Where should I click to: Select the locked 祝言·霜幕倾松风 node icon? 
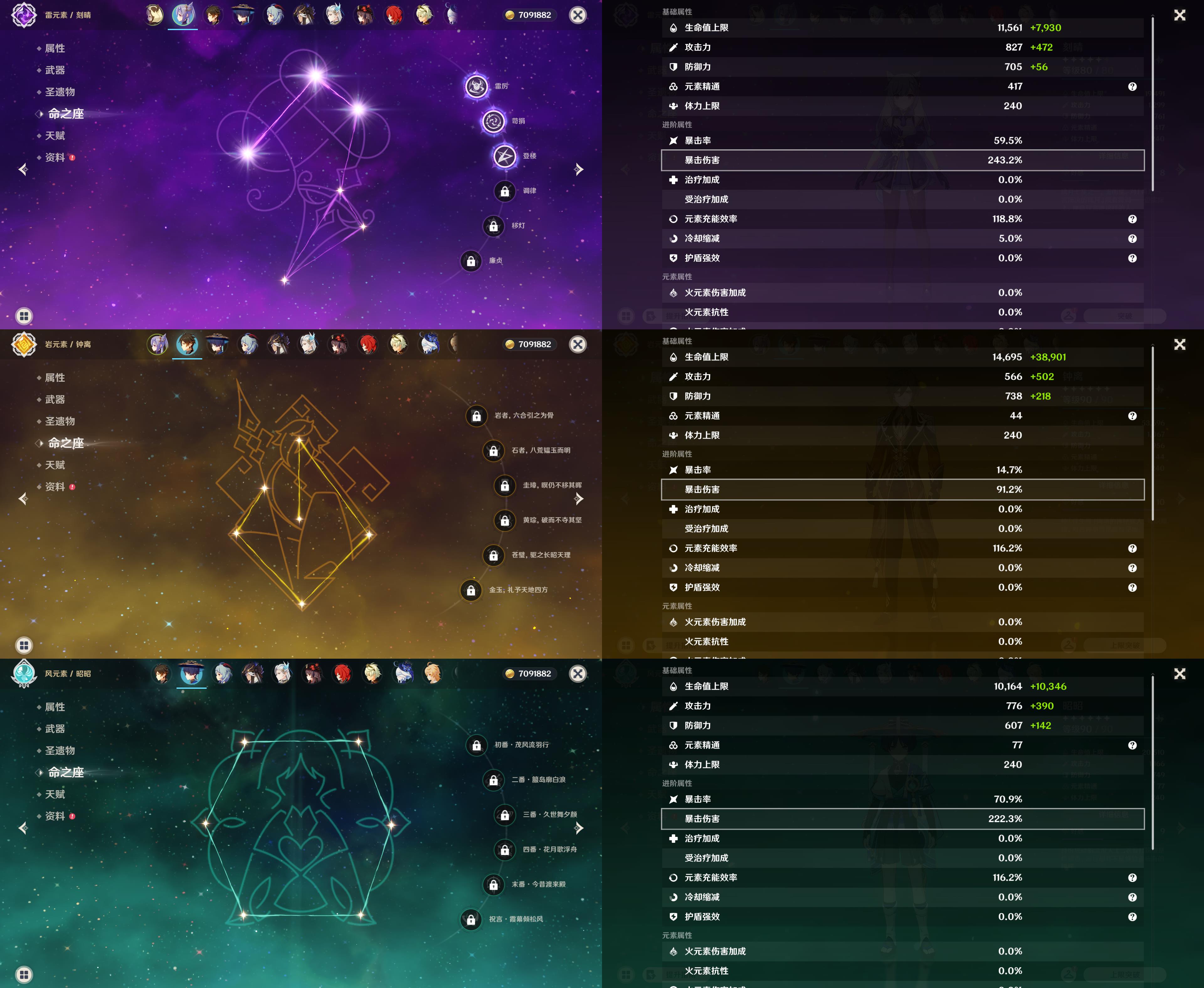471,920
